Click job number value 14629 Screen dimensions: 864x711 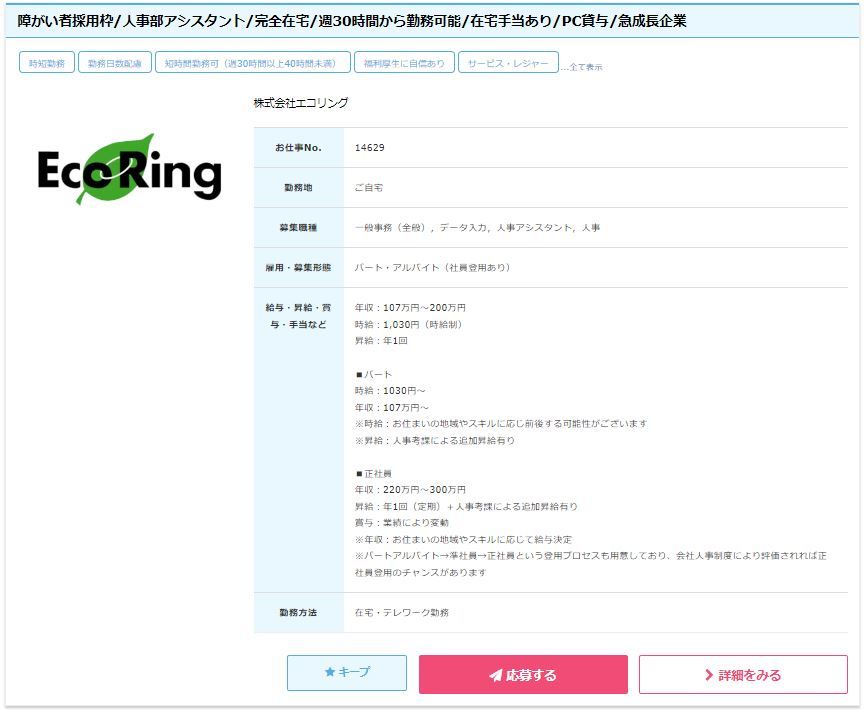point(370,148)
